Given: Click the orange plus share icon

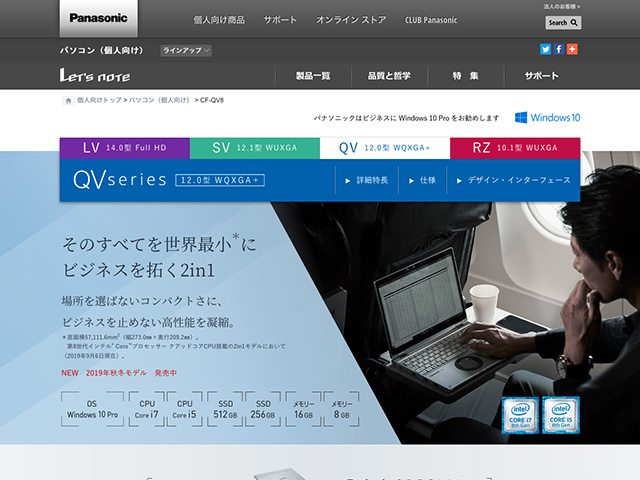Looking at the screenshot, I should [x=572, y=49].
